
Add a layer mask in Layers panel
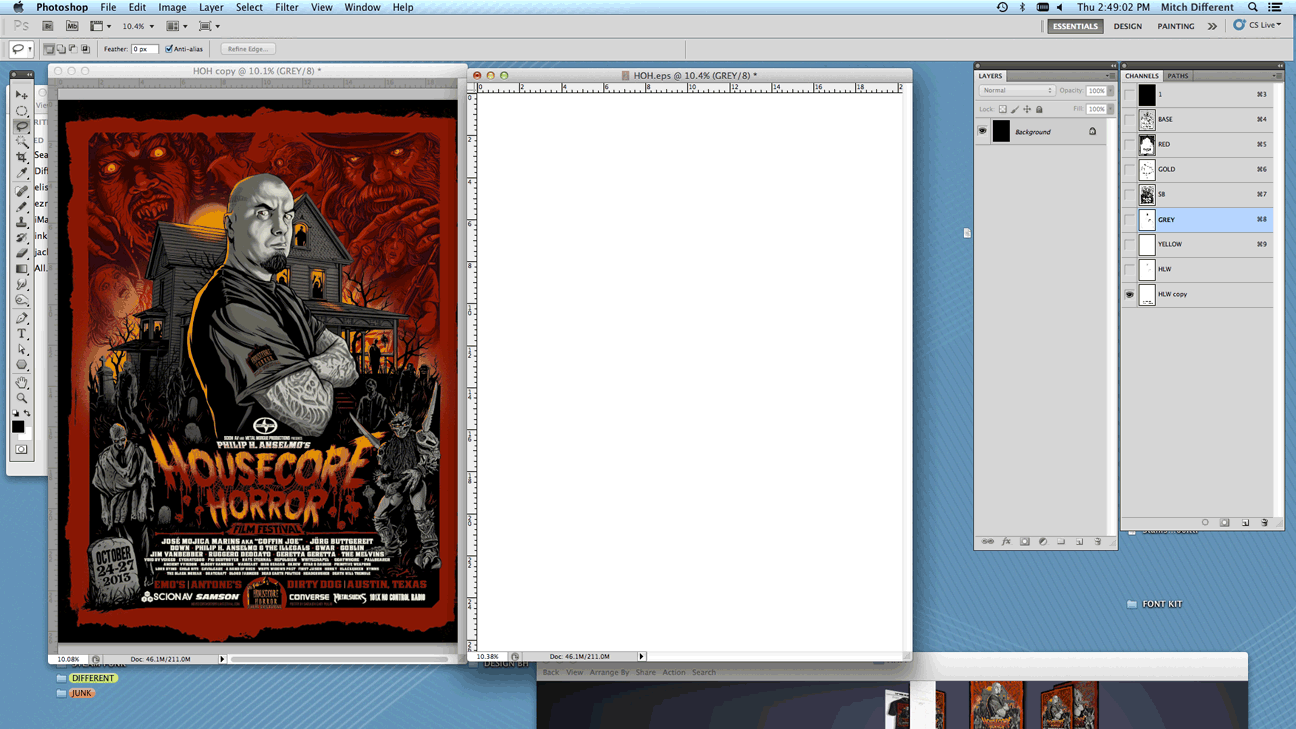coord(1024,542)
